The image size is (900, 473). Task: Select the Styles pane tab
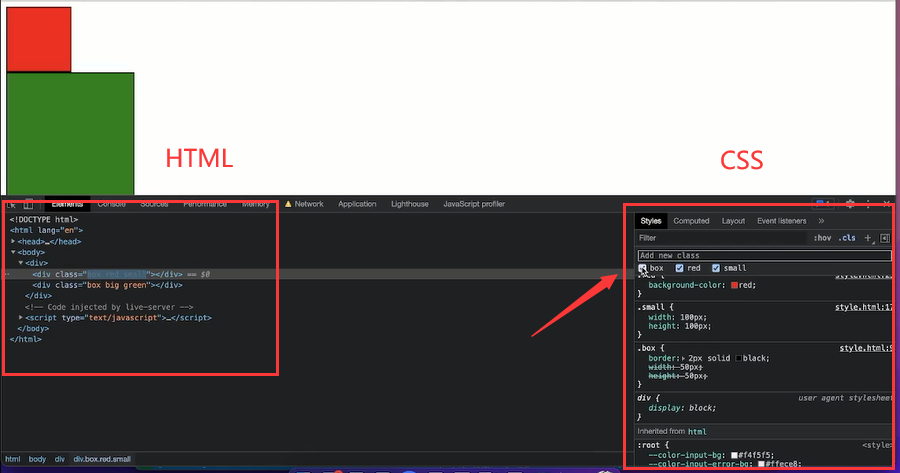(x=651, y=221)
